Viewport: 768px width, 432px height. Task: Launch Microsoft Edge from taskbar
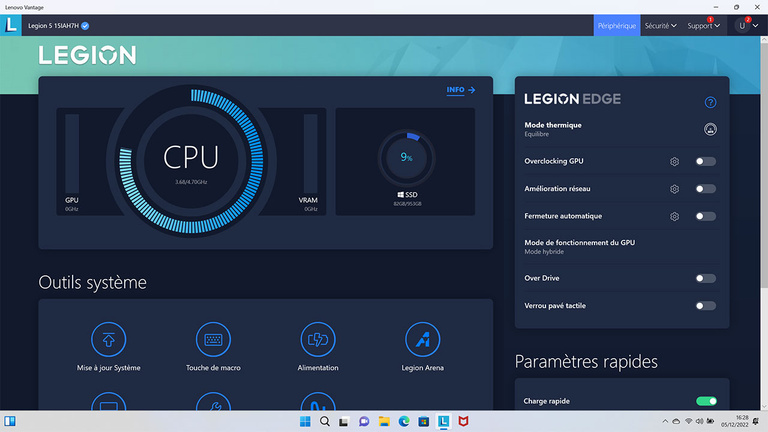click(x=404, y=421)
